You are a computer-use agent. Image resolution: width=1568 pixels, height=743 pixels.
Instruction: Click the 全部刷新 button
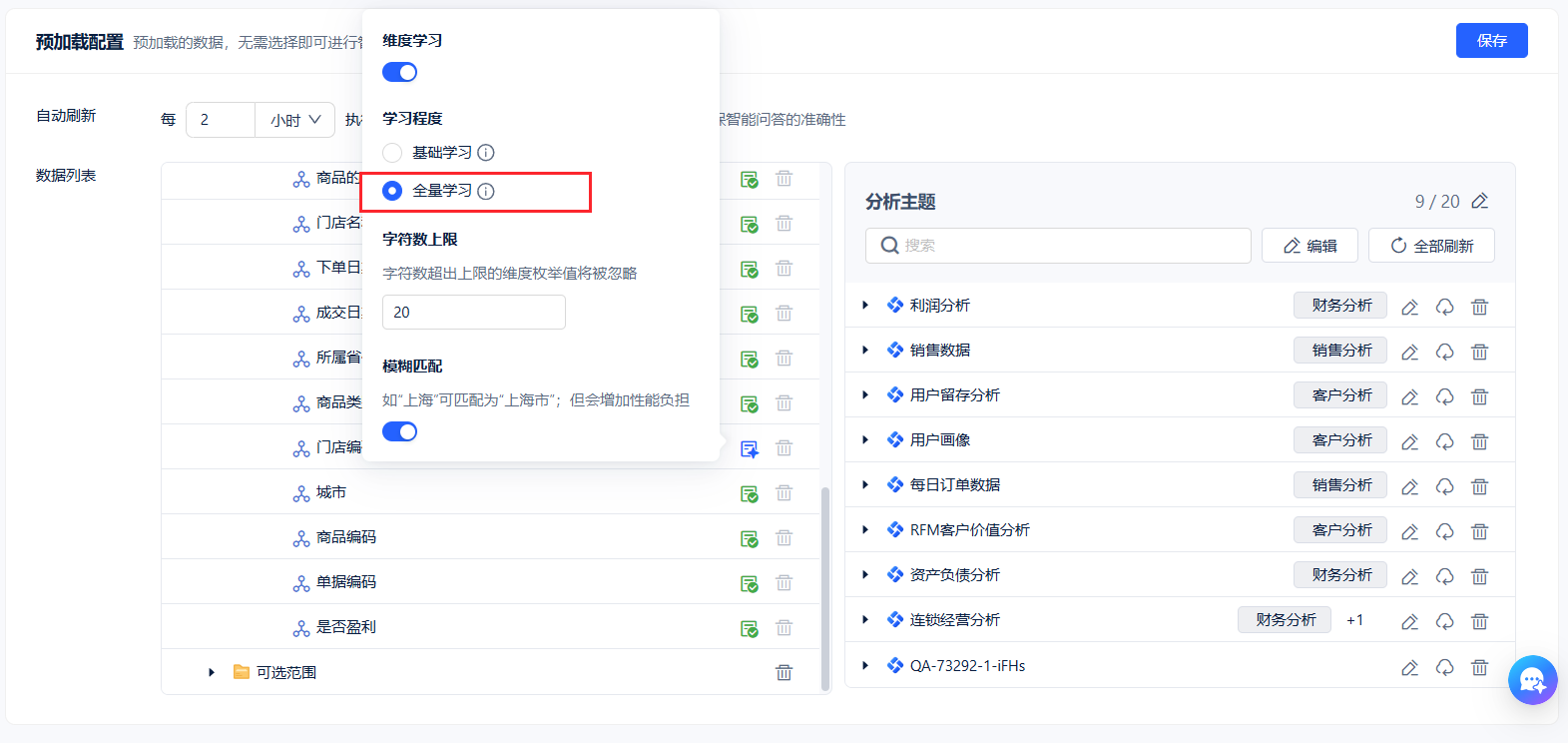coord(1431,246)
